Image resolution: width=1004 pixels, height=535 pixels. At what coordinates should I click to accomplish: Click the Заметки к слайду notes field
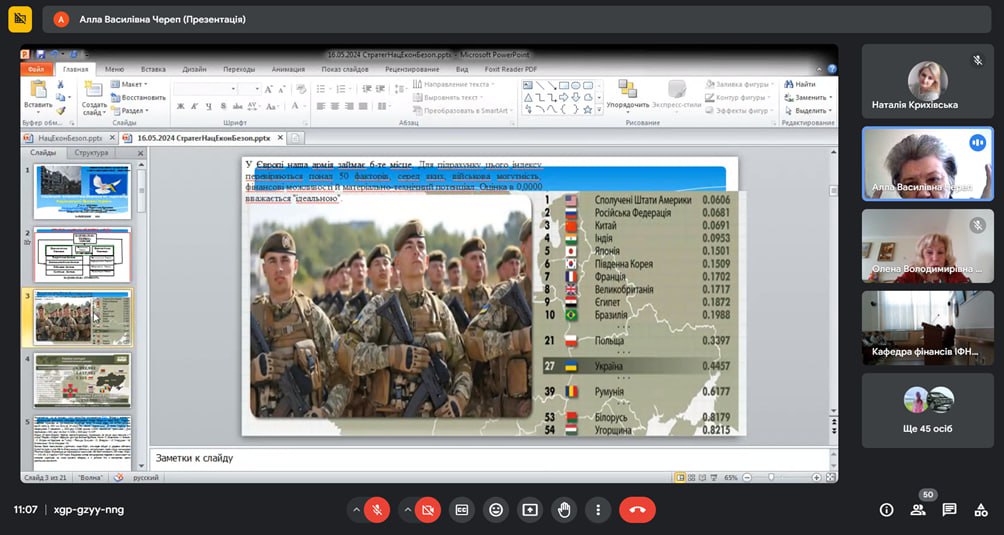(490, 458)
